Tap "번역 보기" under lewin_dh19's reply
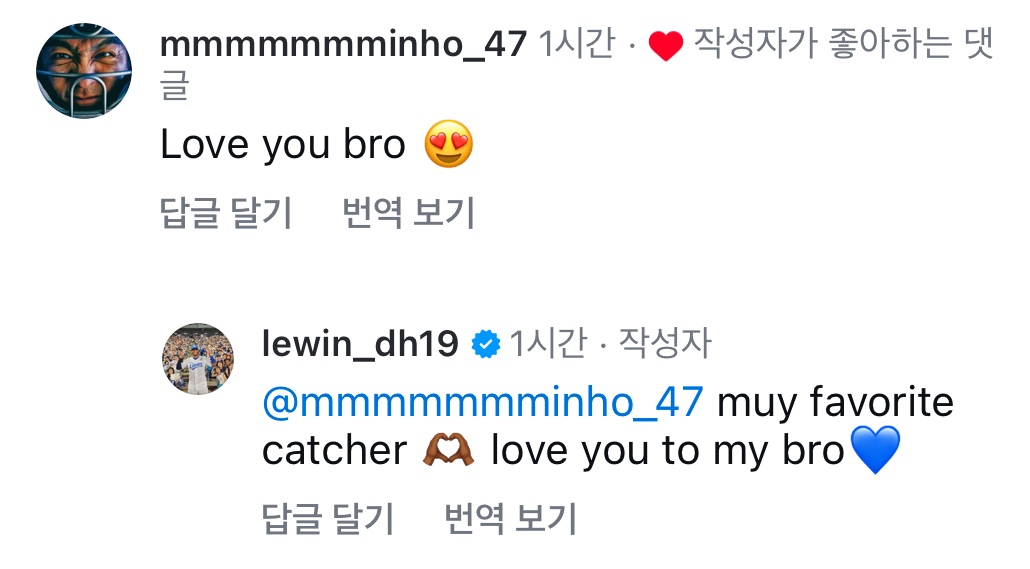 (510, 519)
